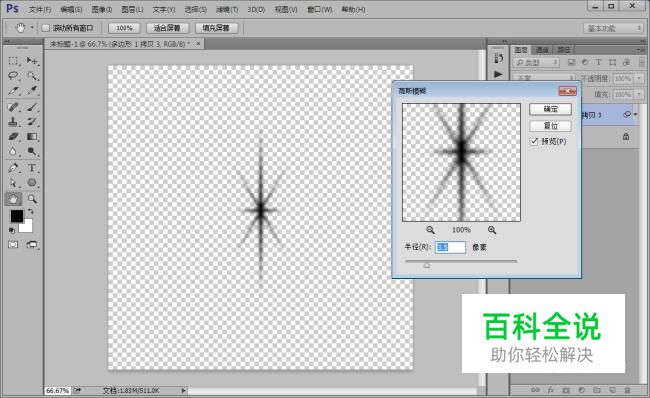Select the Polygon shape tool

click(x=32, y=183)
